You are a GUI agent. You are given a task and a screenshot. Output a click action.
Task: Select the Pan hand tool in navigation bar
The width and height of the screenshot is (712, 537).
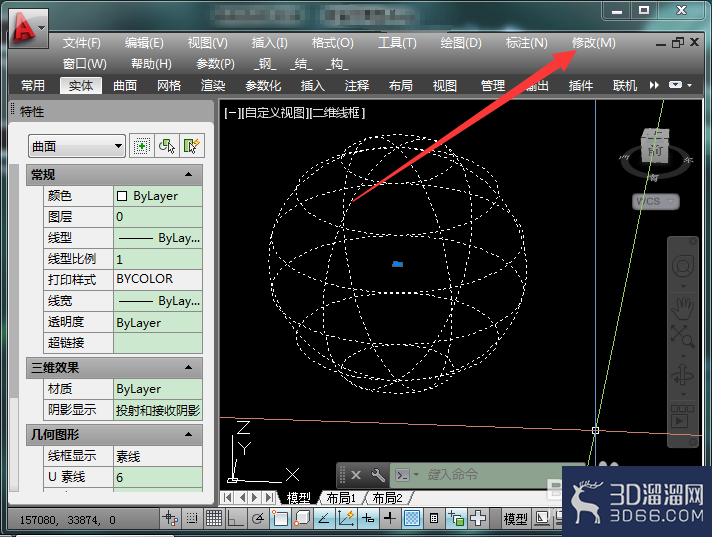[x=682, y=308]
